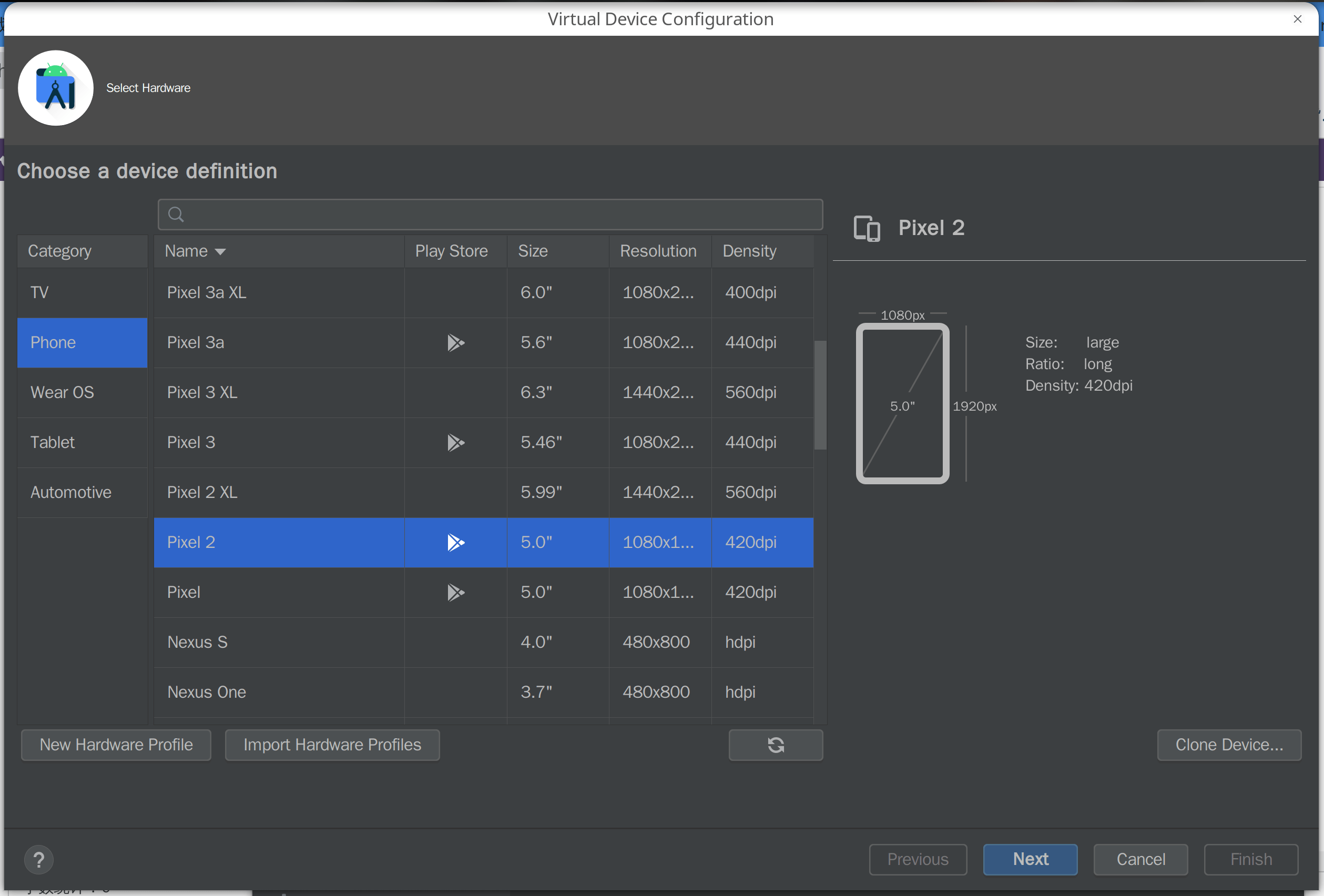
Task: Select the Wear OS category
Action: point(83,392)
